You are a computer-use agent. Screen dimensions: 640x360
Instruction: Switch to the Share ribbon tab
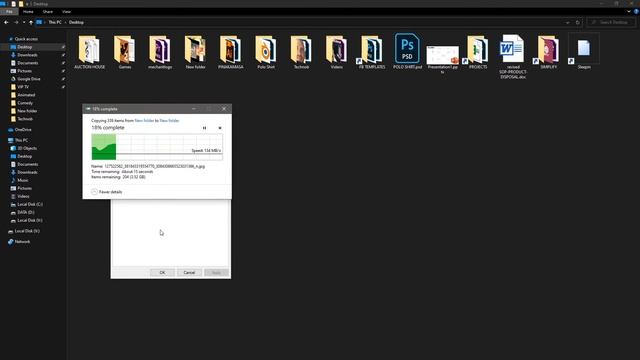[48, 12]
